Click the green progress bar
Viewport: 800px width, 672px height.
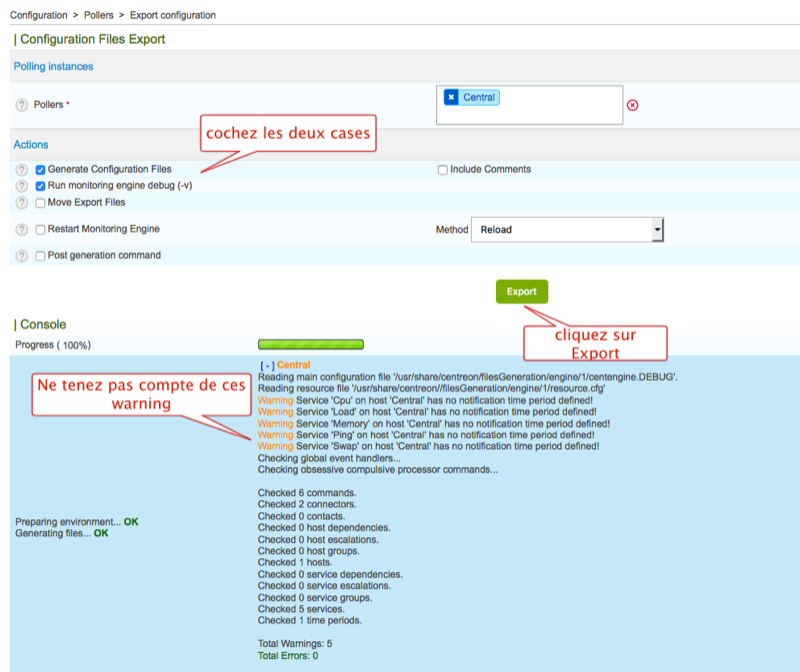(x=310, y=344)
